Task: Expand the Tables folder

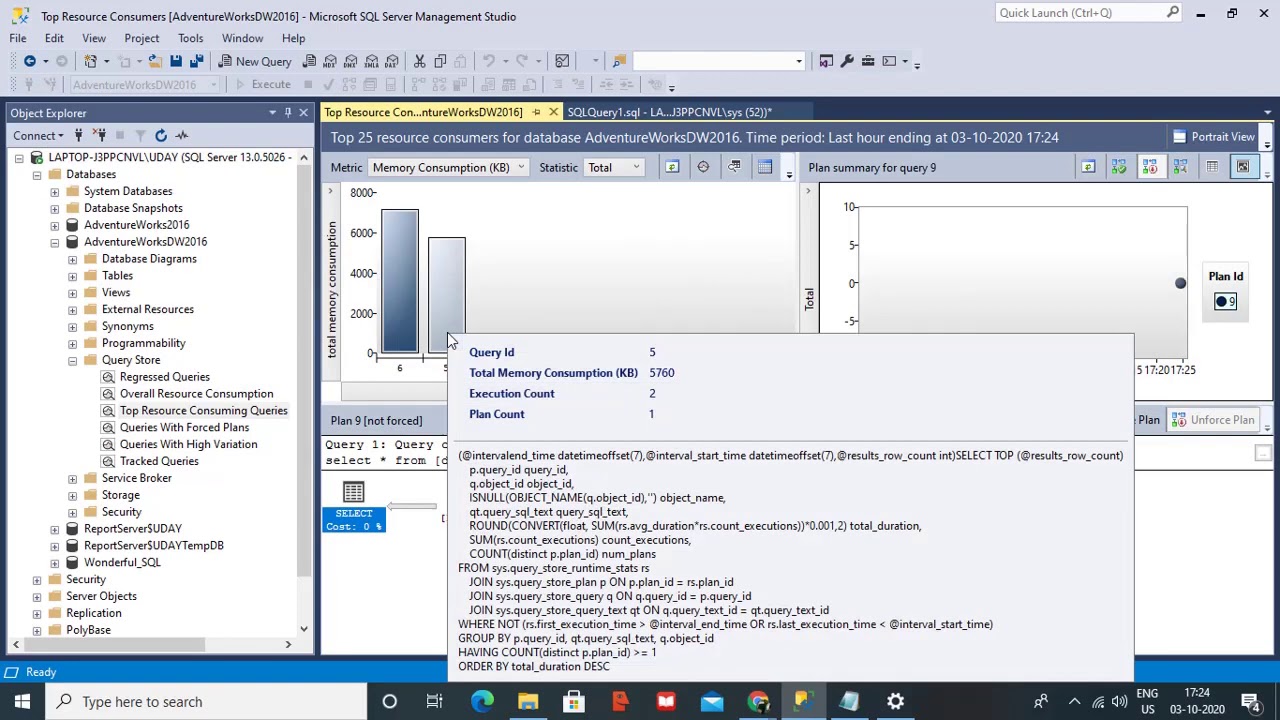Action: click(72, 276)
